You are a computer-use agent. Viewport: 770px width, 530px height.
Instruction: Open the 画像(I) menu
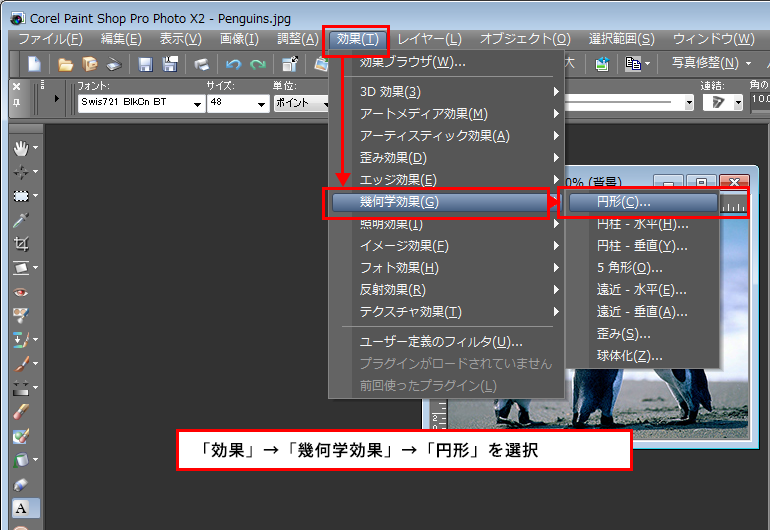[x=239, y=39]
